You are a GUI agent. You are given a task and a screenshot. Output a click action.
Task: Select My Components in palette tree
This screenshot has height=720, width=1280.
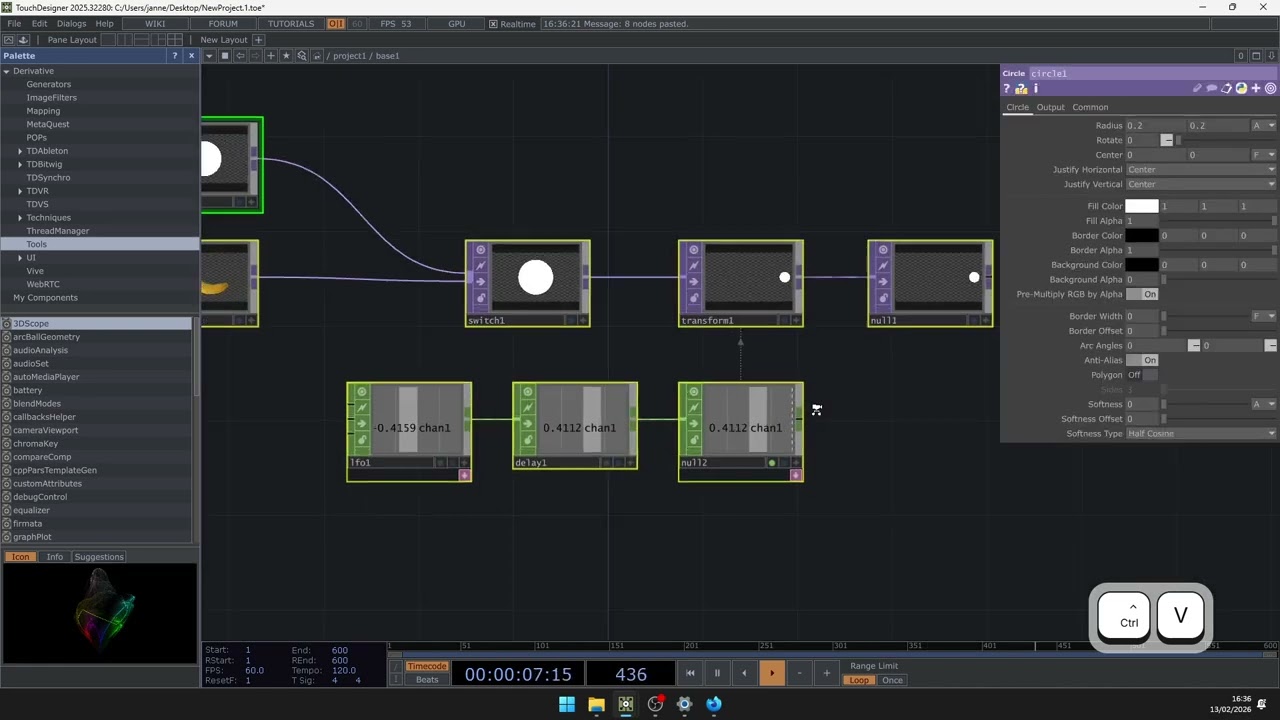(x=45, y=298)
